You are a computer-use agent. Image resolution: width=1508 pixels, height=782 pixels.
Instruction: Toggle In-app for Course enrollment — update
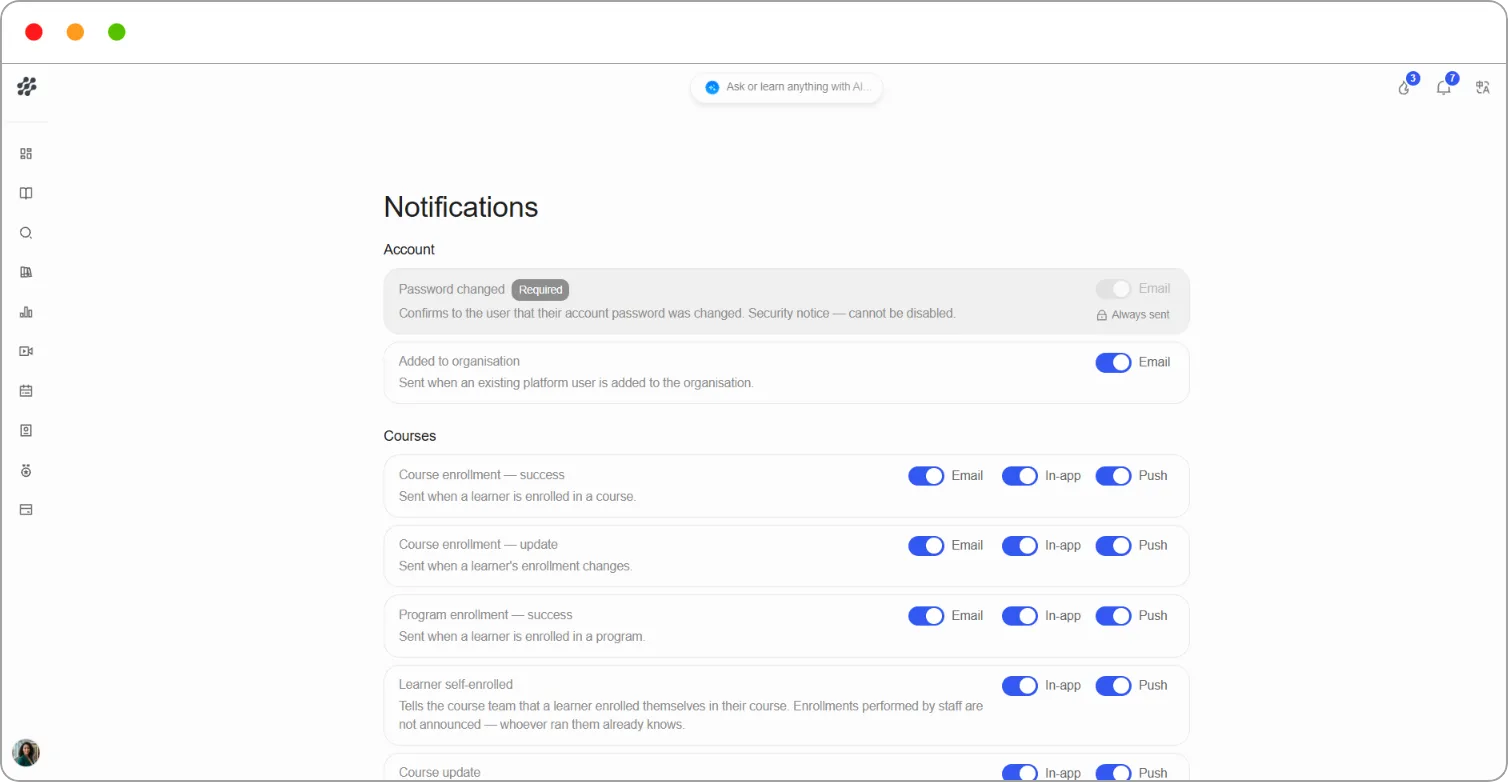coord(1020,546)
